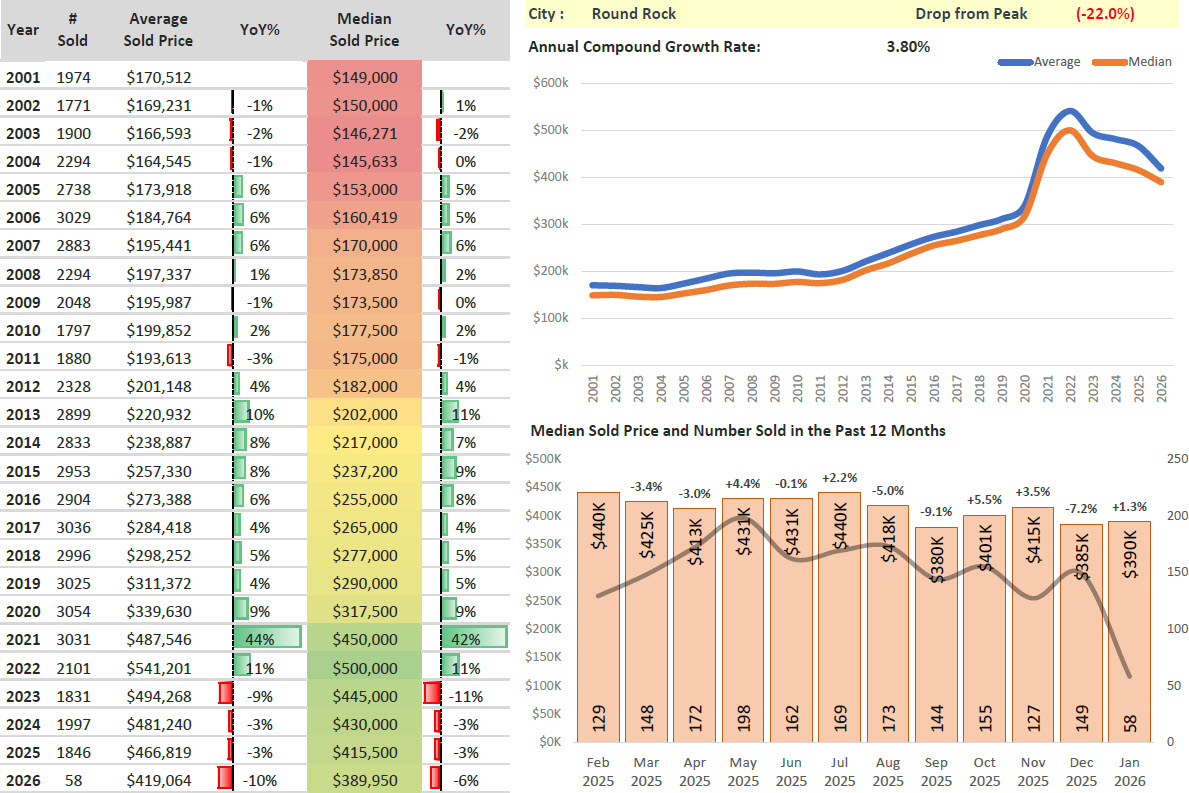
Task: Click the 3.80% annual compound growth rate value
Action: (x=907, y=46)
